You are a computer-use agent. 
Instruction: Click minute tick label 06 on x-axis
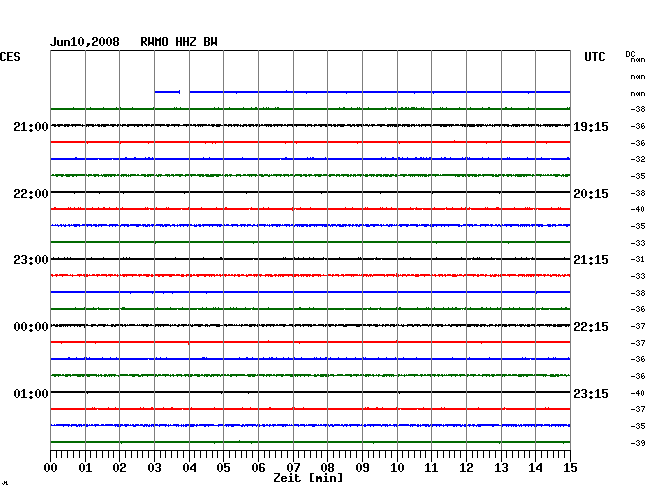click(x=258, y=467)
